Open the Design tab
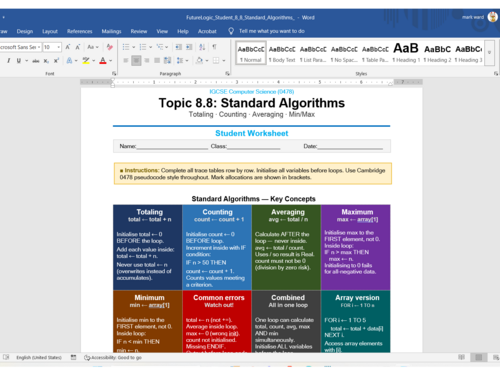 25,31
